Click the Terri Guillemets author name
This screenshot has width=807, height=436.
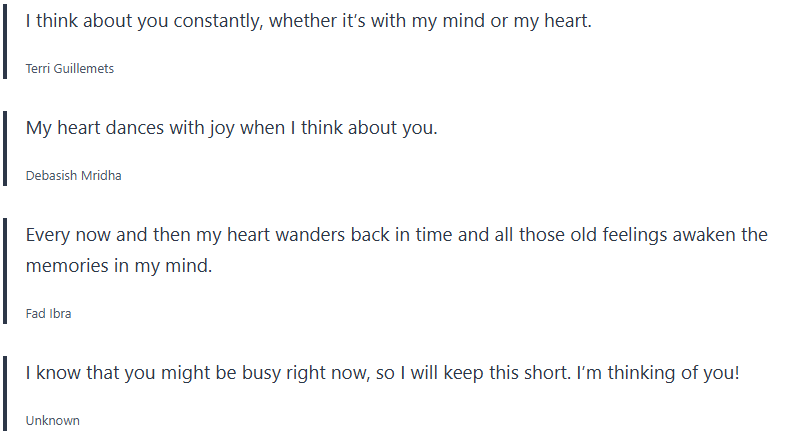point(70,69)
